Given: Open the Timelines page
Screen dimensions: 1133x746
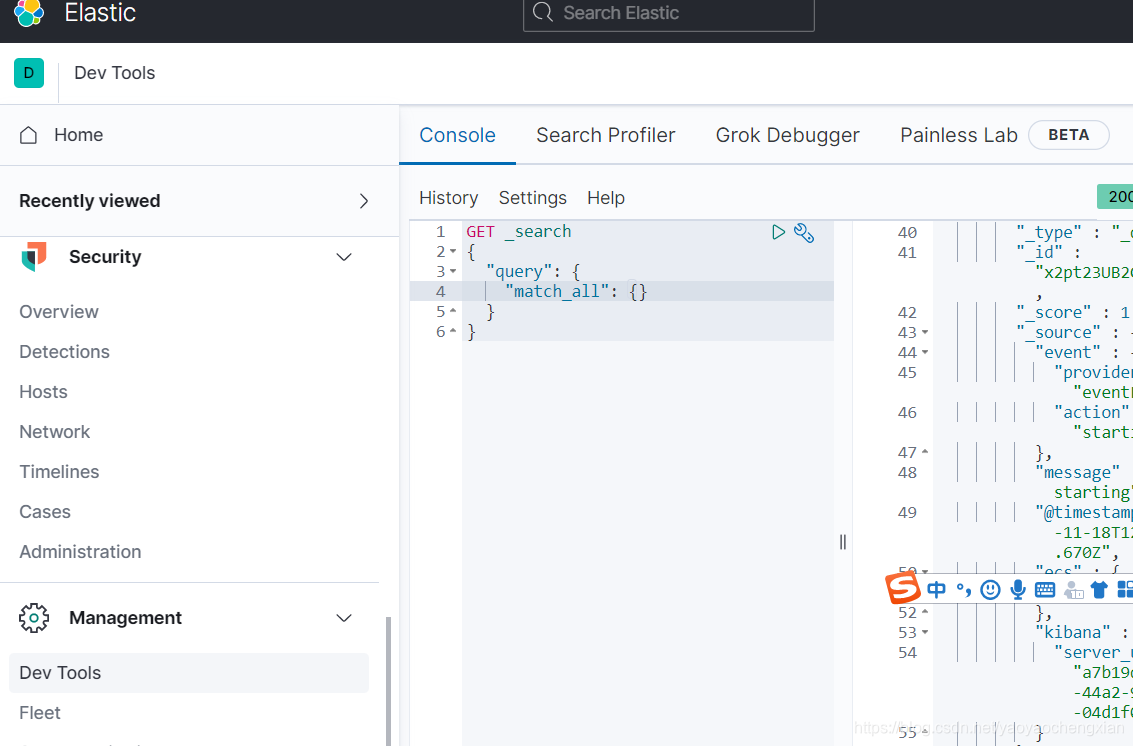Looking at the screenshot, I should (x=59, y=472).
